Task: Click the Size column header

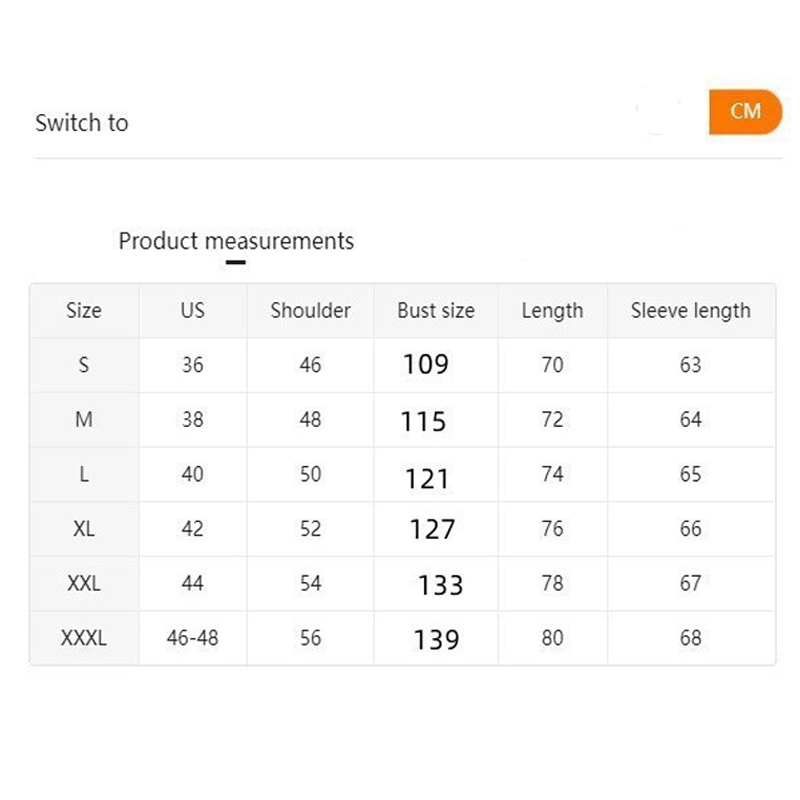Action: click(84, 310)
